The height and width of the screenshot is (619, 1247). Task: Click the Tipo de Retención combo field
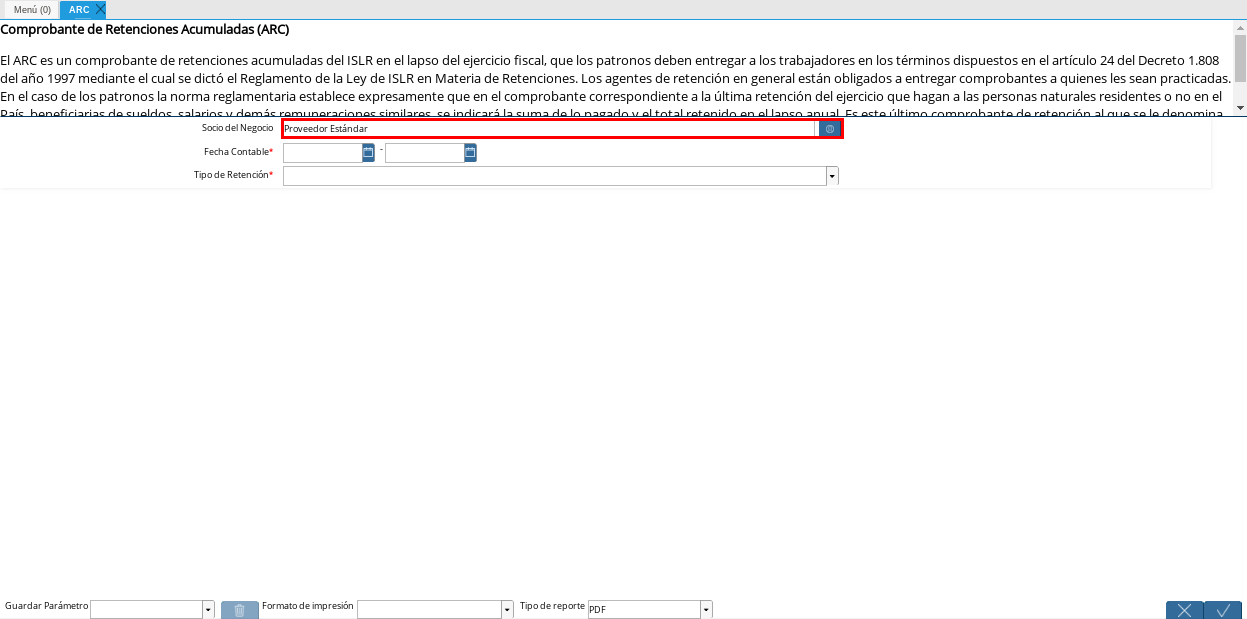(554, 176)
